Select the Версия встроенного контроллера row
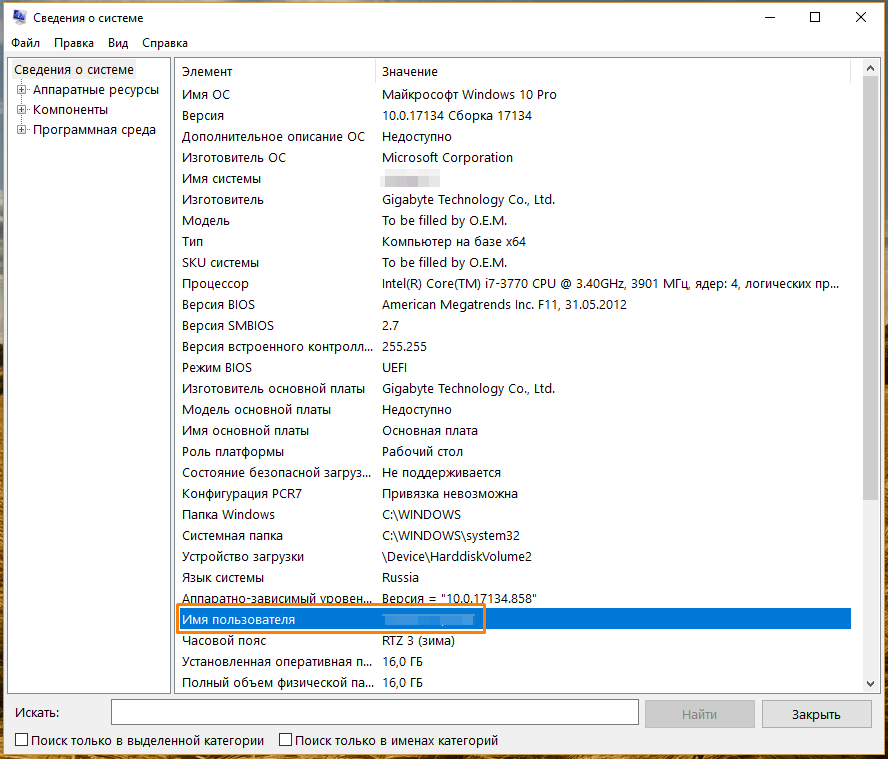The width and height of the screenshot is (888, 759). tap(514, 347)
